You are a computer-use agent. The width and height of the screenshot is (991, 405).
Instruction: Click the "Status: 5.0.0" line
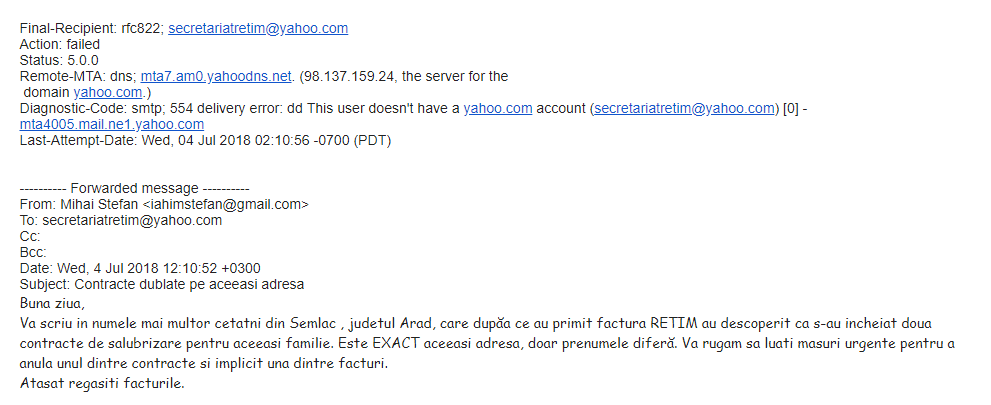[x=59, y=61]
